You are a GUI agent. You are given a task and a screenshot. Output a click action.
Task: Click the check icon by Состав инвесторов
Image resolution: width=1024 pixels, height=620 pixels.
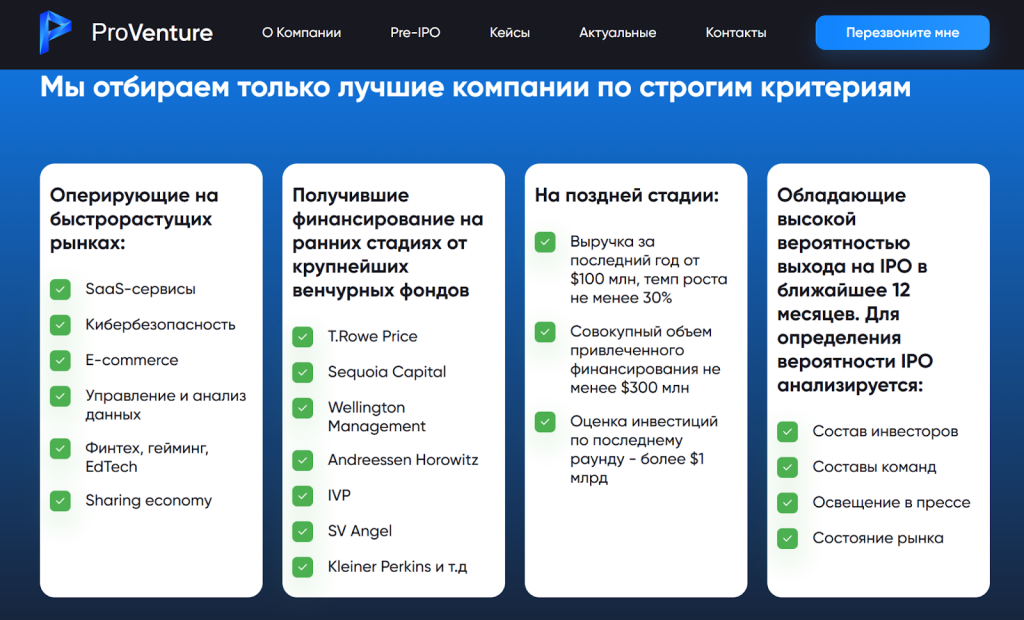coord(788,432)
